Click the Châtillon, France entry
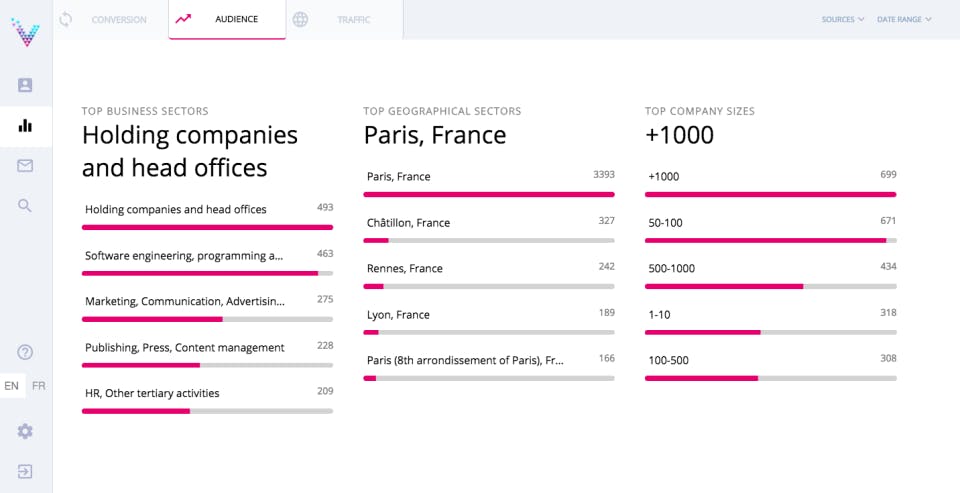960x493 pixels. [408, 223]
